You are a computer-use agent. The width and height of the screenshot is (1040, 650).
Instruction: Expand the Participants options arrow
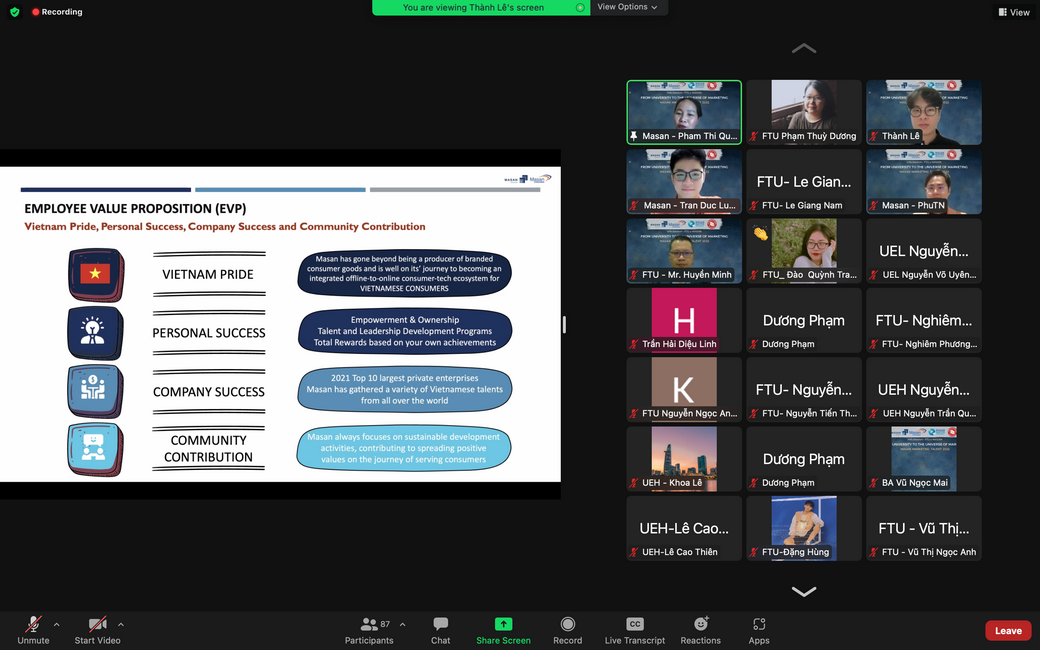pos(403,624)
